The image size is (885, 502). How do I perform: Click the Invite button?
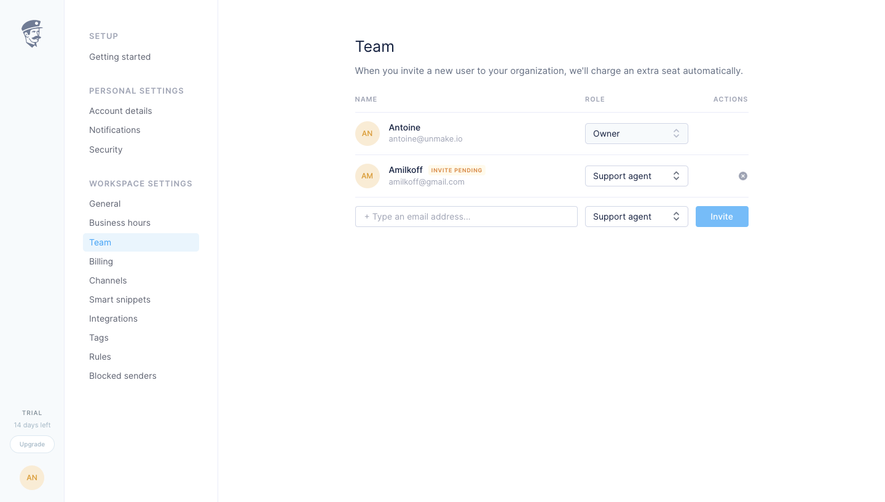click(x=722, y=217)
